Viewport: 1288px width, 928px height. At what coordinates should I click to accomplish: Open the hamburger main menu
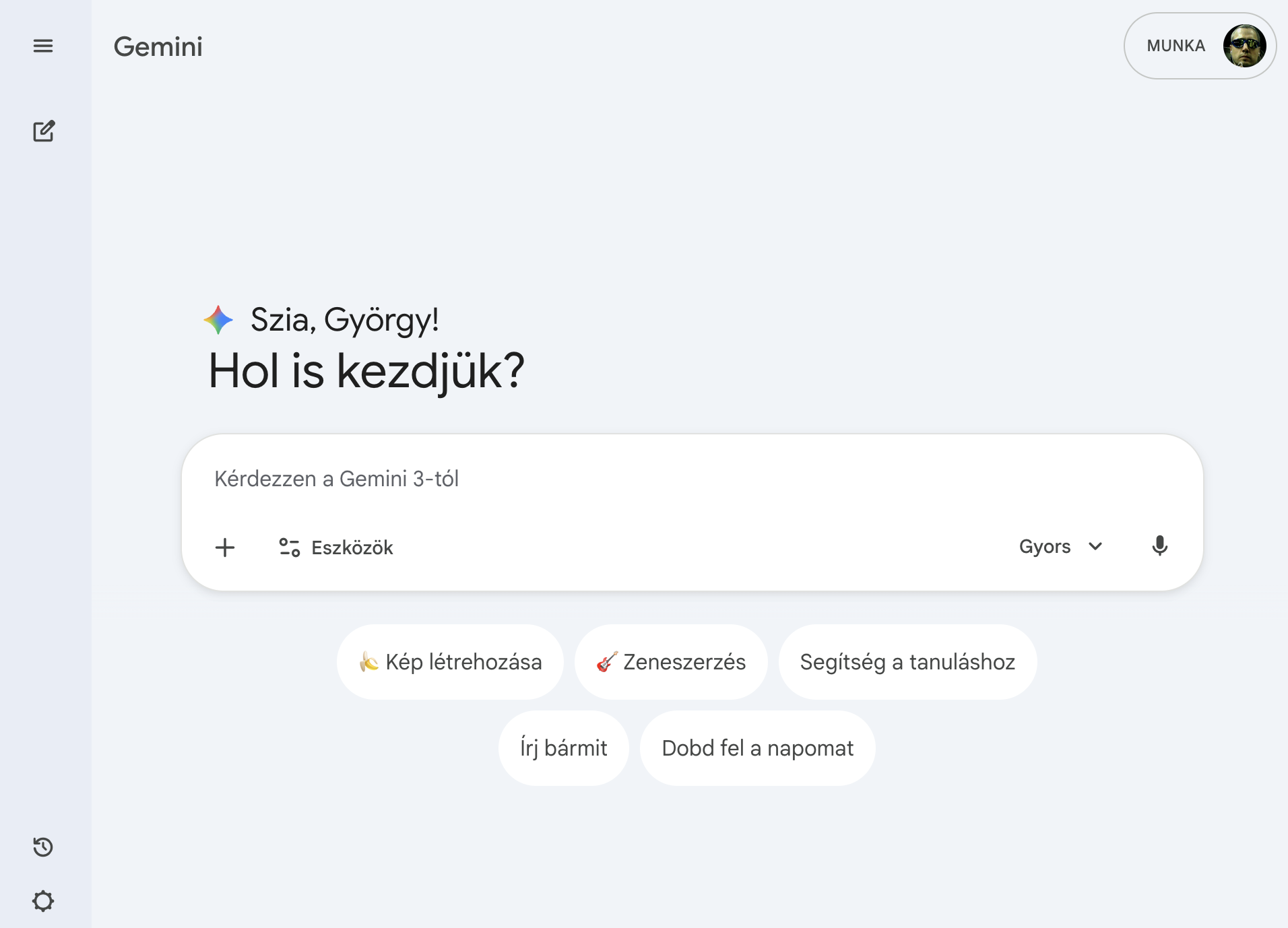pyautogui.click(x=43, y=46)
